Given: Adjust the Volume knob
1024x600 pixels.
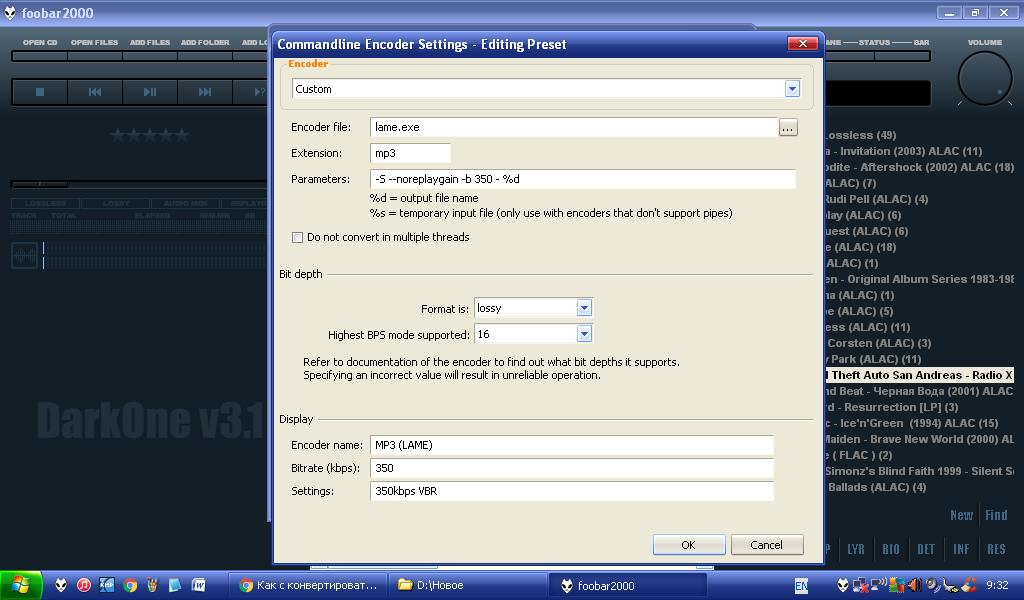Looking at the screenshot, I should [984, 78].
